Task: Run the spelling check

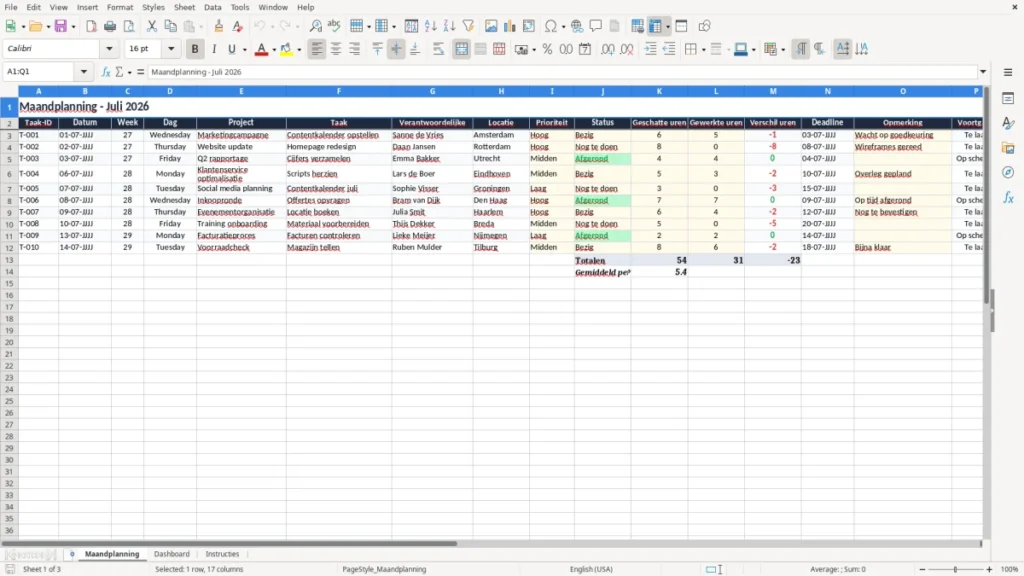Action: [334, 26]
